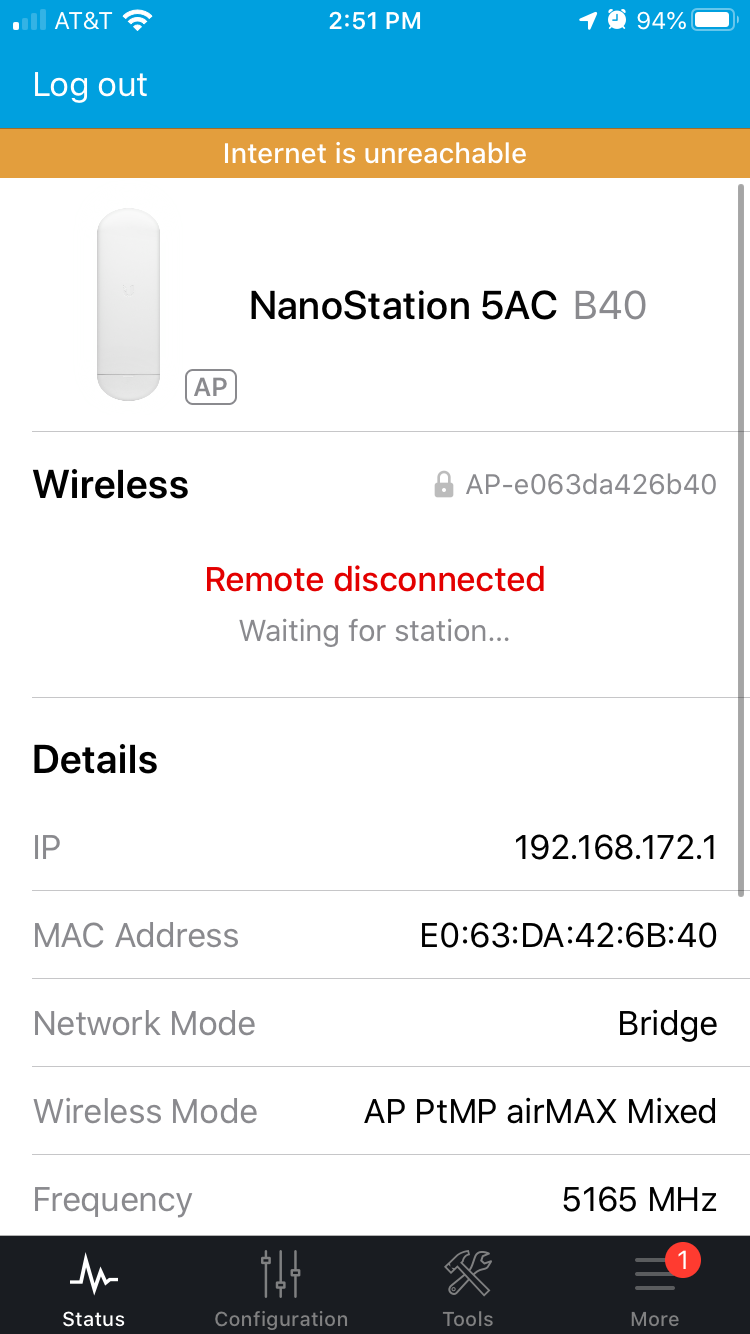Tap the Status pulse icon

tap(93, 1276)
